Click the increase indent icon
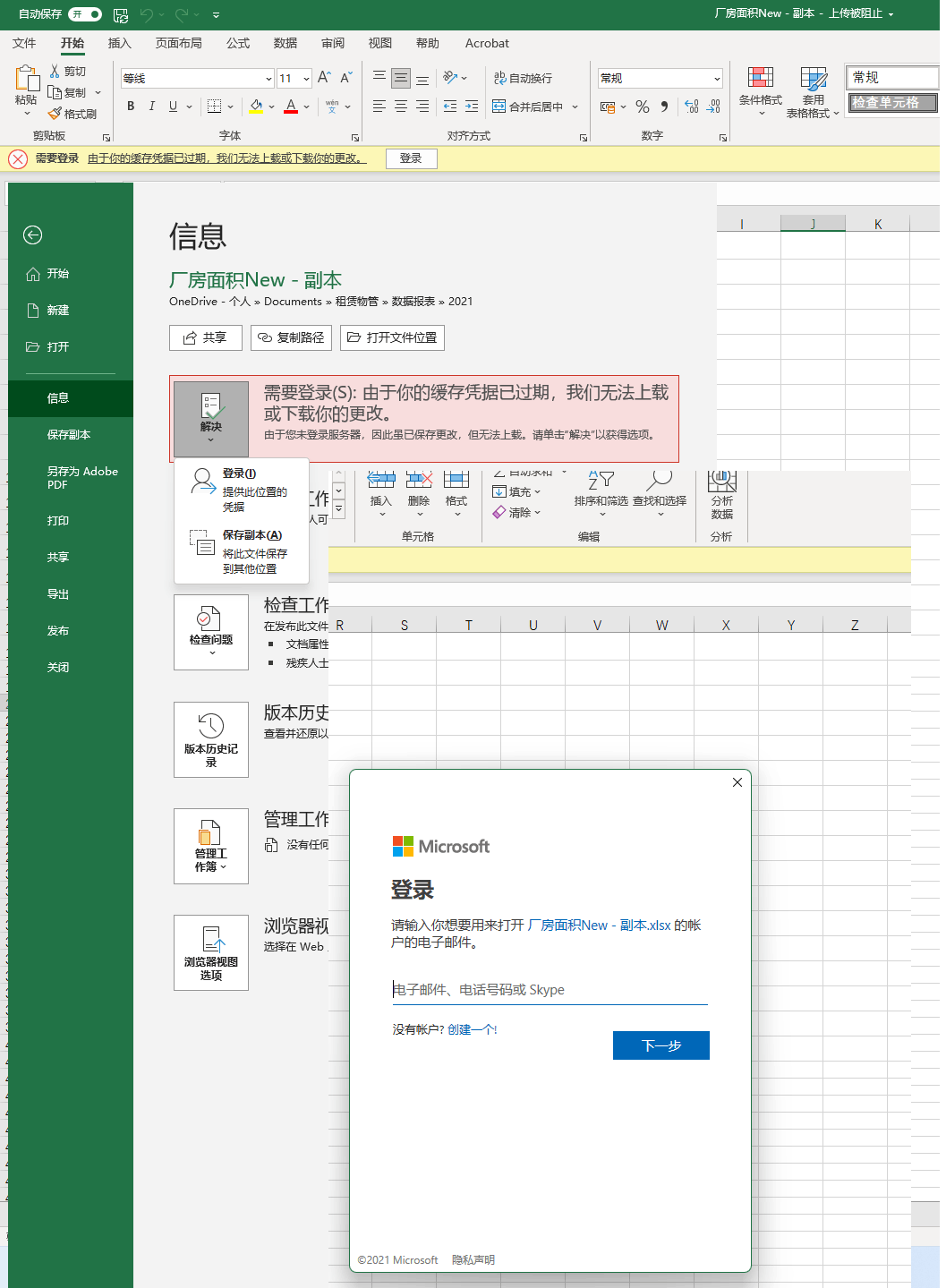The width and height of the screenshot is (946, 1288). click(x=472, y=107)
